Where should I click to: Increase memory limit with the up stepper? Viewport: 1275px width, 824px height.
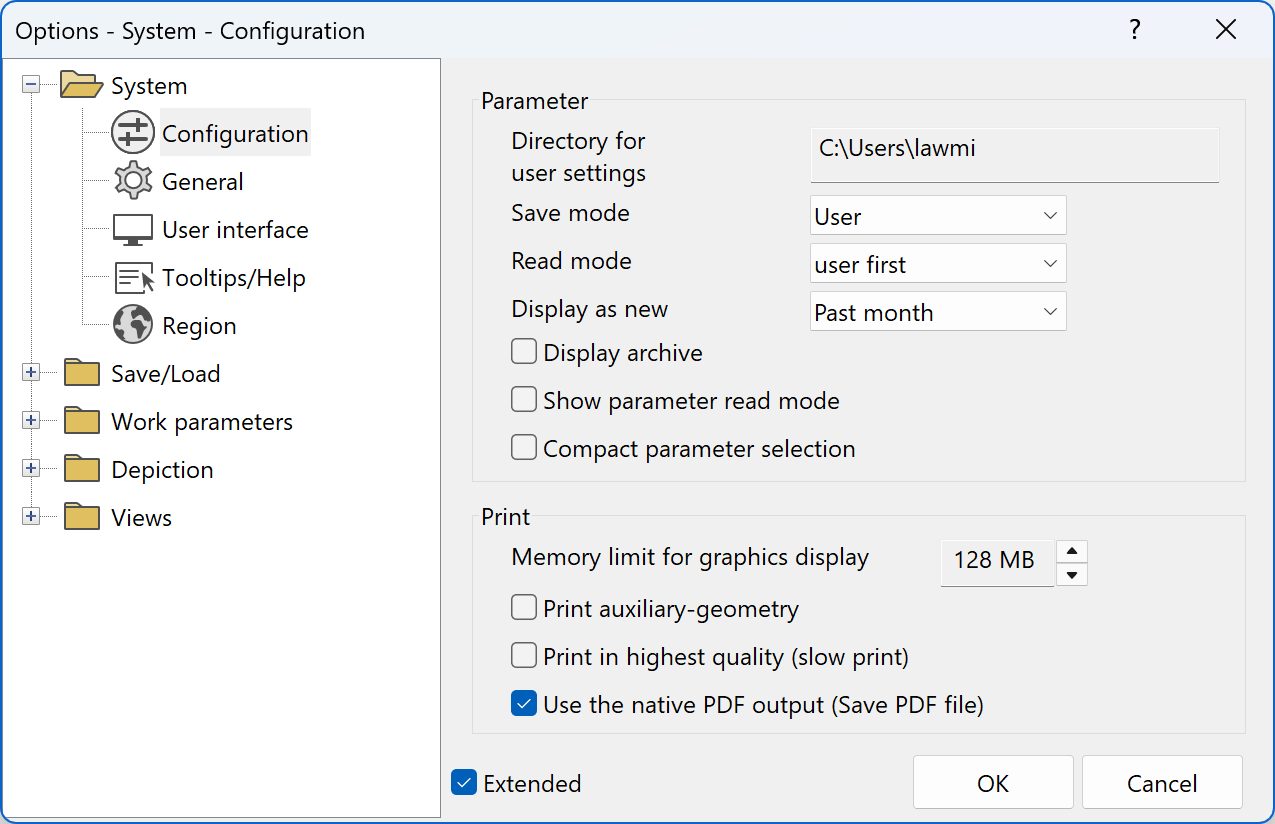coord(1071,550)
